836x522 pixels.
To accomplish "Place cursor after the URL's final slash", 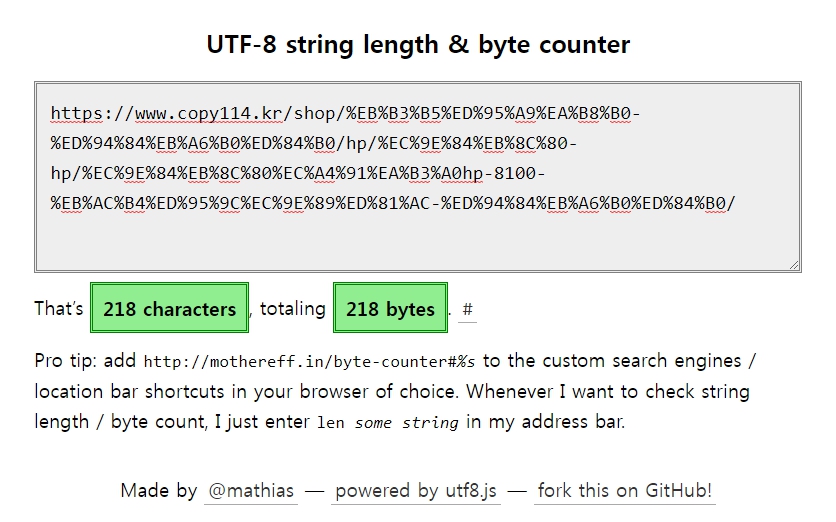I will [x=737, y=204].
